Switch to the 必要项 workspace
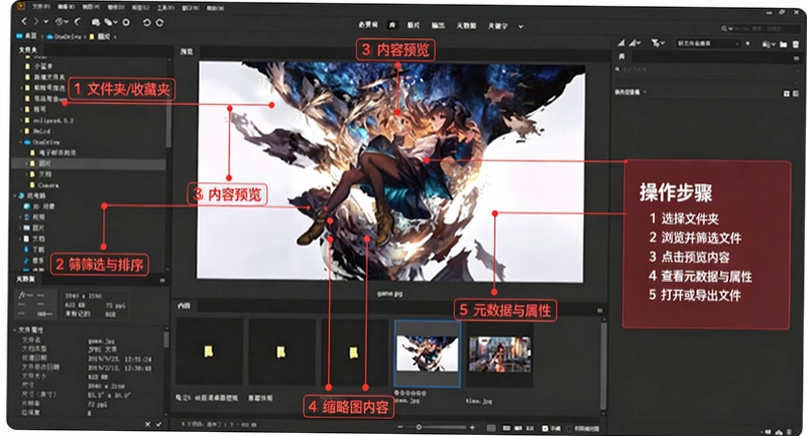Image resolution: width=807 pixels, height=436 pixels. [368, 25]
